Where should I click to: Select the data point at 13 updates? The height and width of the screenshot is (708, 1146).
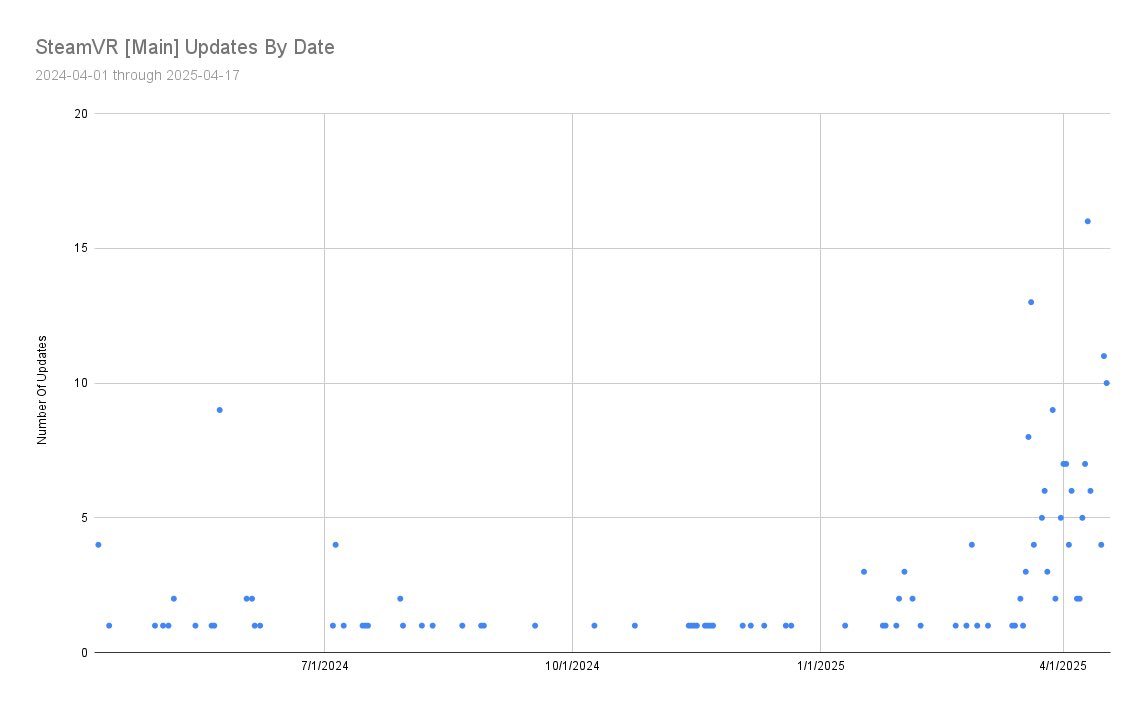coord(1030,302)
